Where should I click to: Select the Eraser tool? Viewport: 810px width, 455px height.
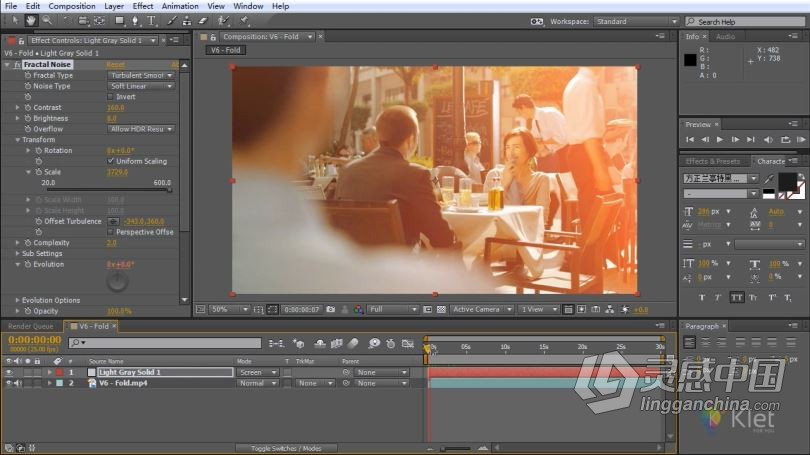coord(203,21)
